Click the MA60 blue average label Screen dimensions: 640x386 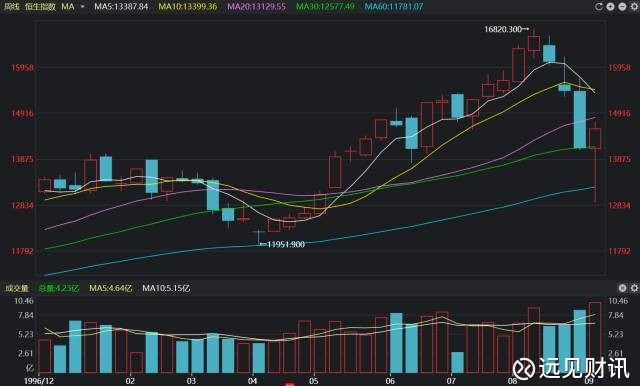click(x=394, y=7)
